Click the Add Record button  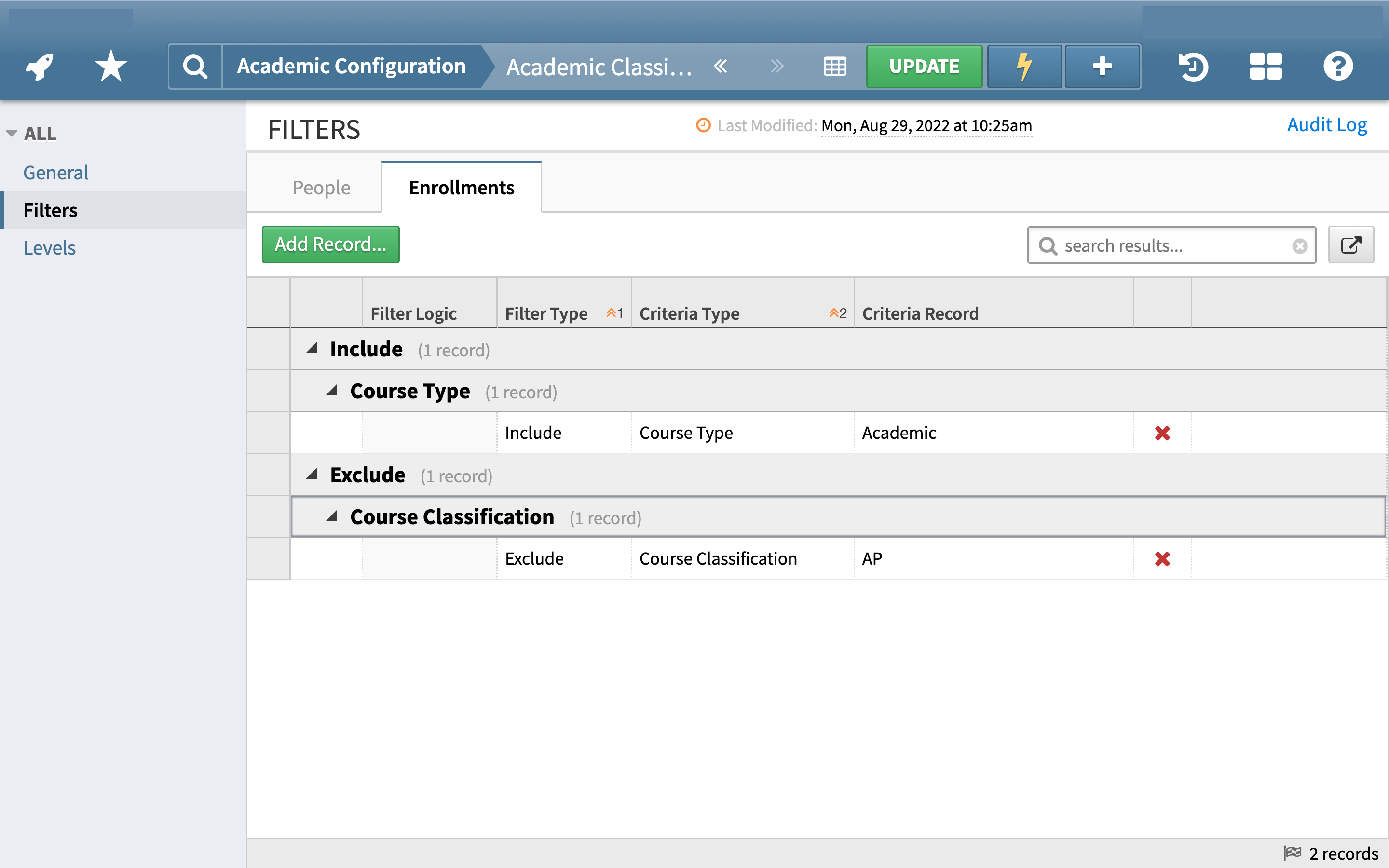coord(330,244)
